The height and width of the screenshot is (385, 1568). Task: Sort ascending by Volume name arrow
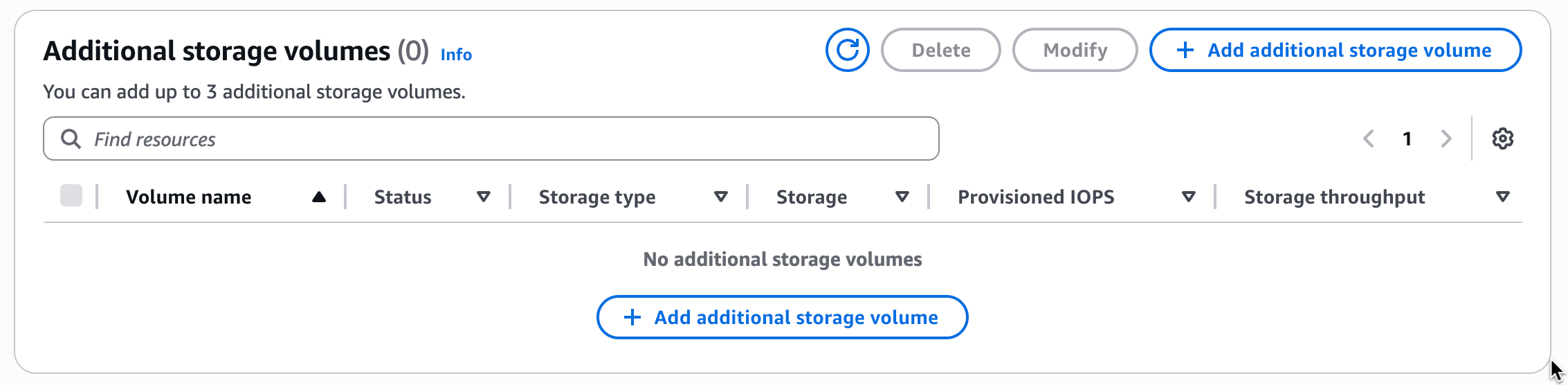click(319, 197)
